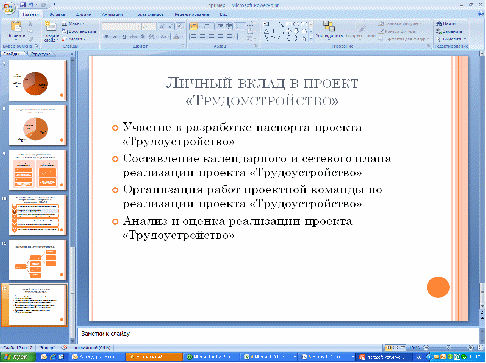Click the zoom in plus button

point(471,348)
